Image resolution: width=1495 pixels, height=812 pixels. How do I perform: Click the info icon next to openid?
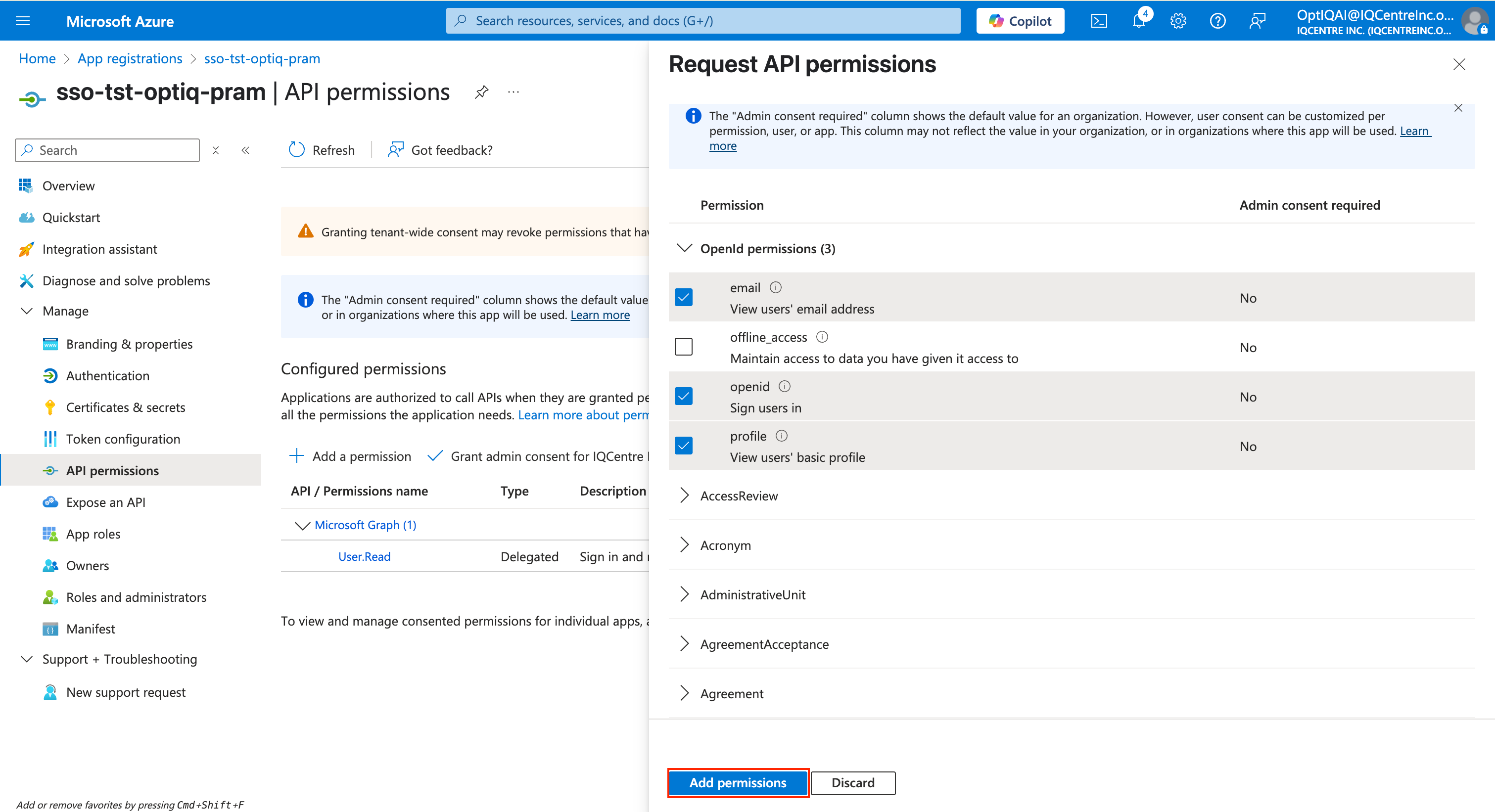click(x=785, y=386)
